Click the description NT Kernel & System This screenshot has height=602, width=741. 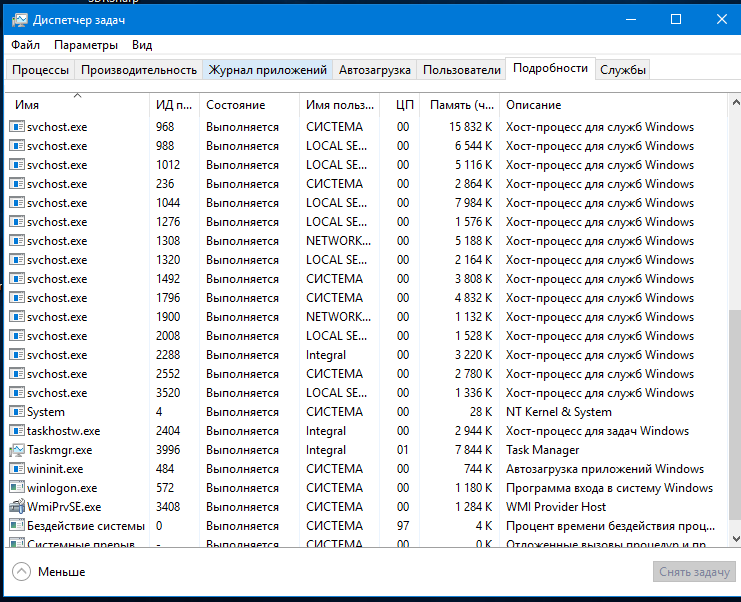[x=559, y=412]
